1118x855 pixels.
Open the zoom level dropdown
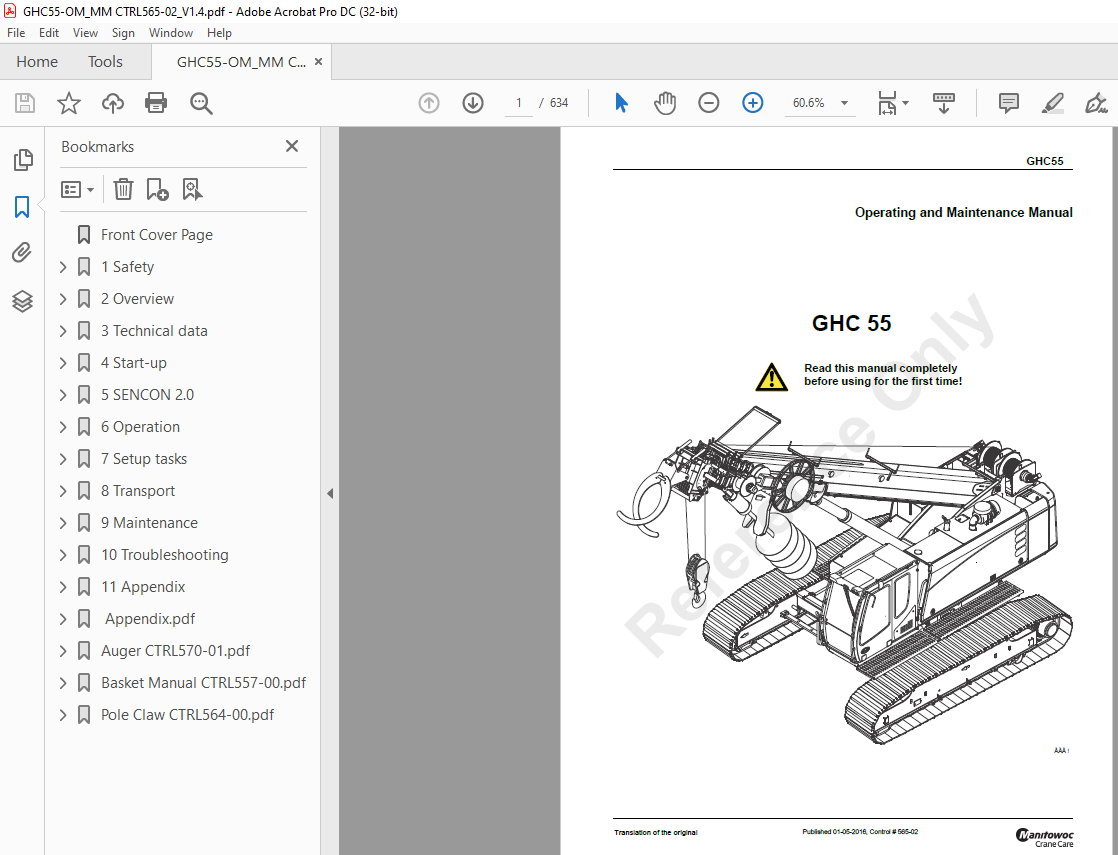point(844,103)
